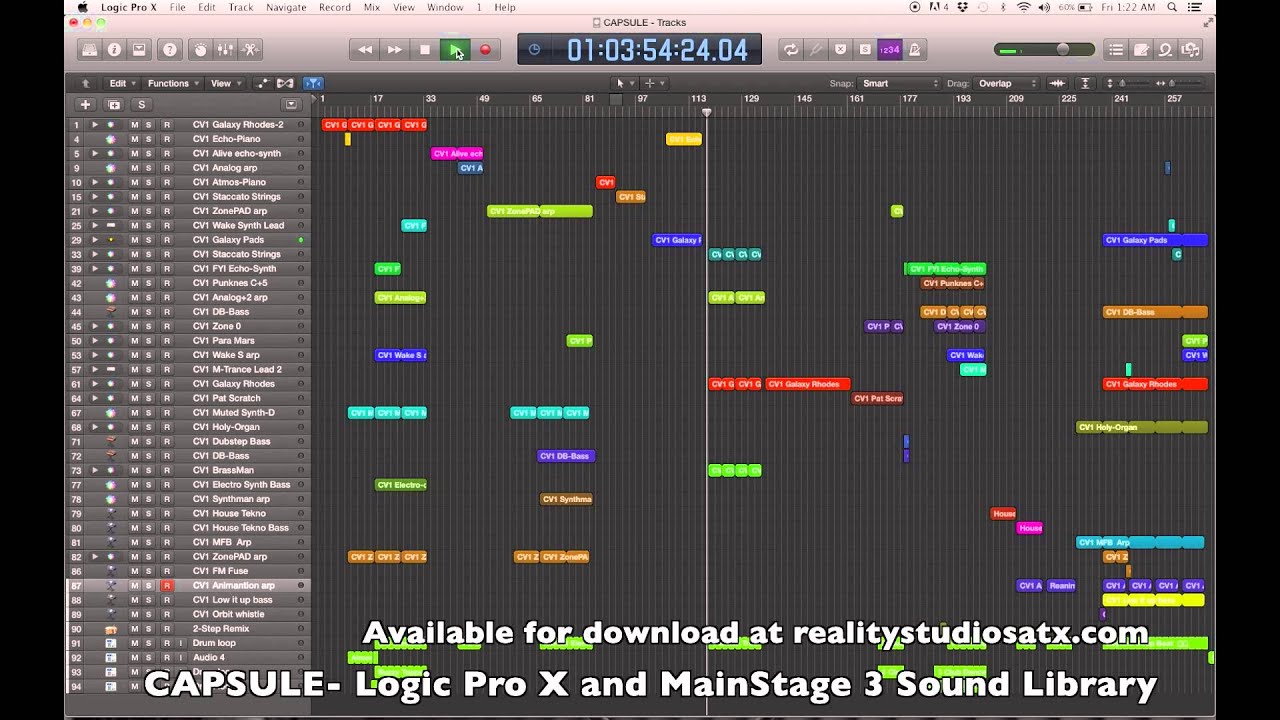
Task: Adjust the horizontal zoom slider
Action: (x=1182, y=83)
